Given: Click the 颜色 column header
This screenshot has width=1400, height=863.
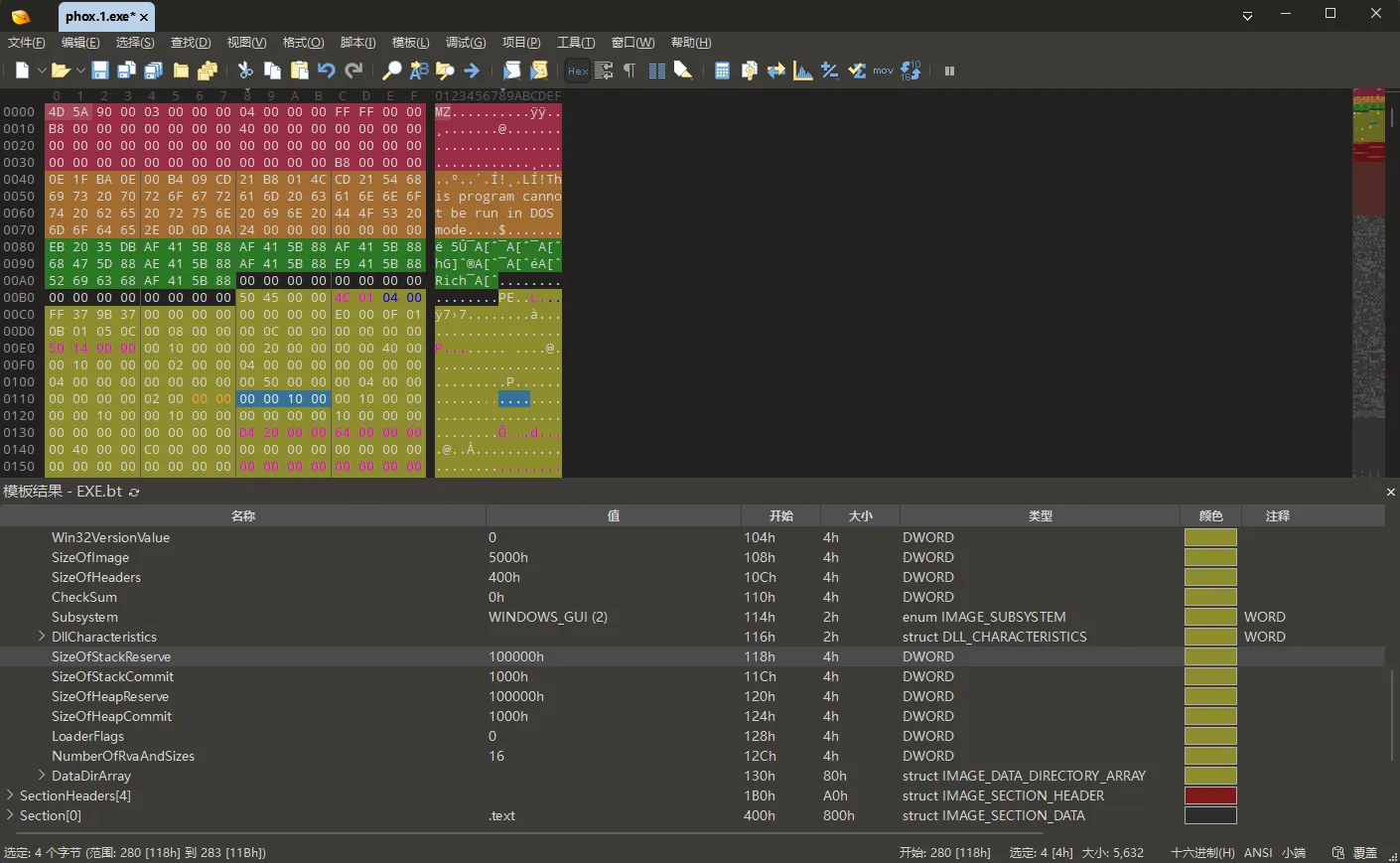Looking at the screenshot, I should click(x=1211, y=515).
